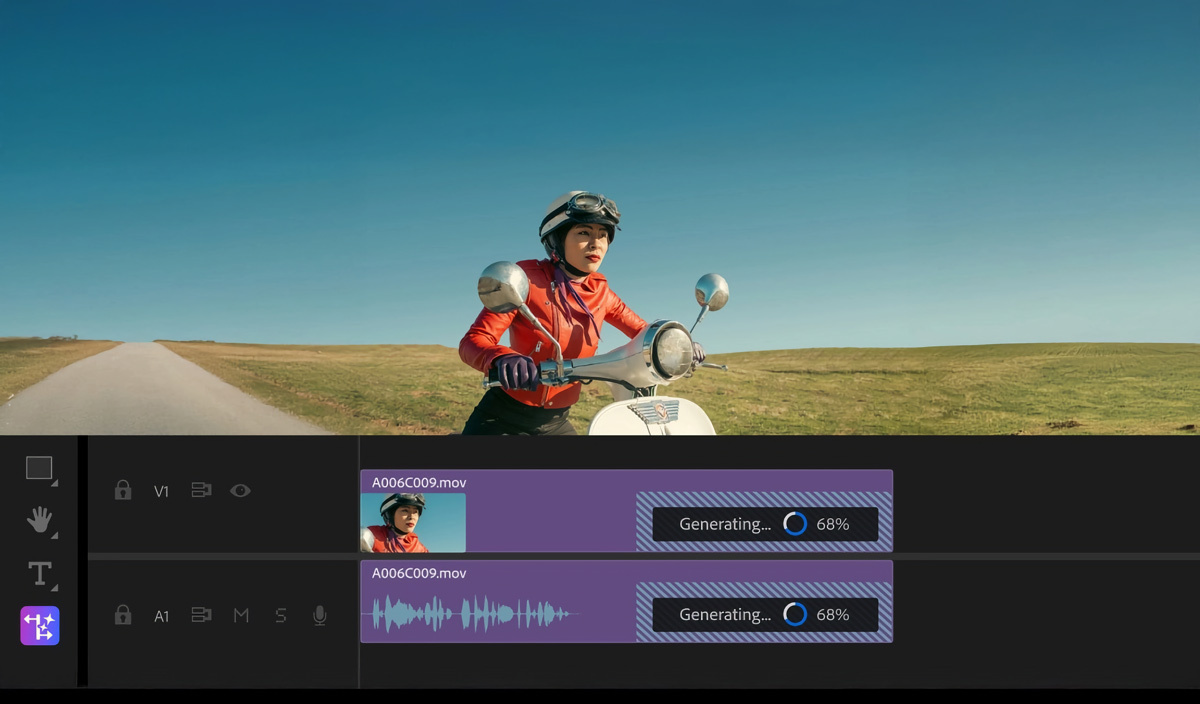Click the V1 track label
Image resolution: width=1200 pixels, height=704 pixels.
[x=162, y=491]
